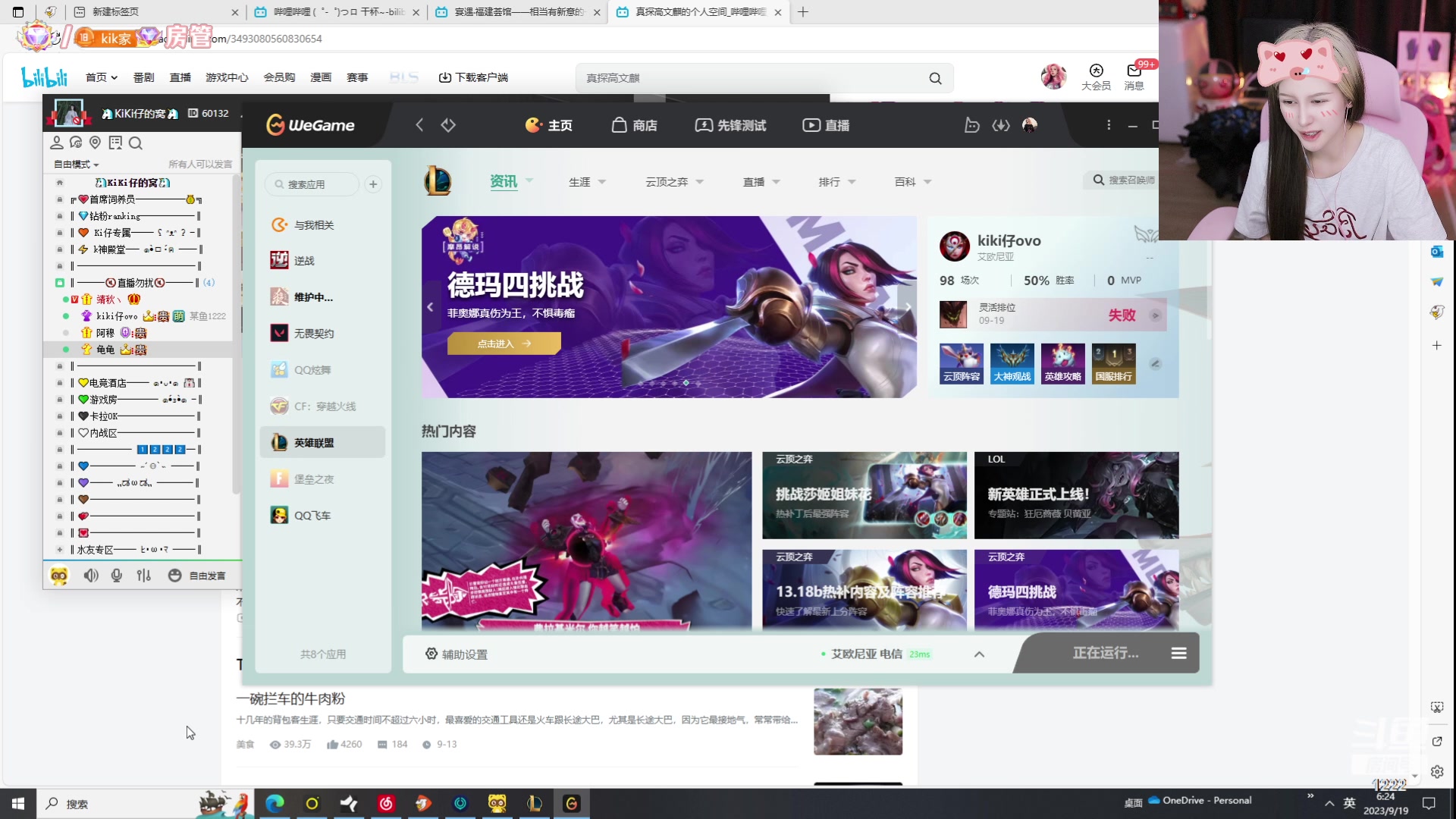Open the 自由模式 mode dropdown
1456x819 pixels.
[76, 164]
